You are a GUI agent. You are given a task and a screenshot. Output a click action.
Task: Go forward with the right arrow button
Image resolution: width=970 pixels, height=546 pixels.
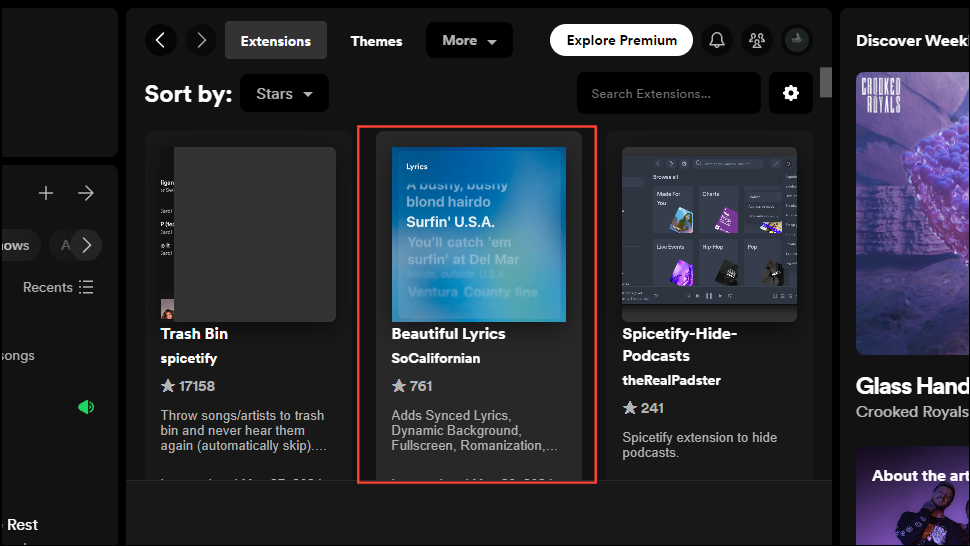tap(201, 40)
